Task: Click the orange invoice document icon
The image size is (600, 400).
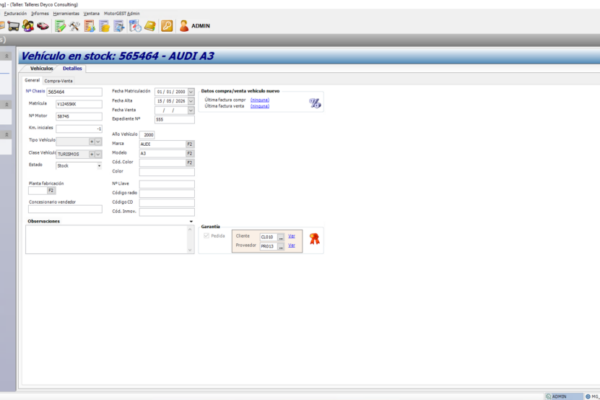Action: [x=90, y=26]
